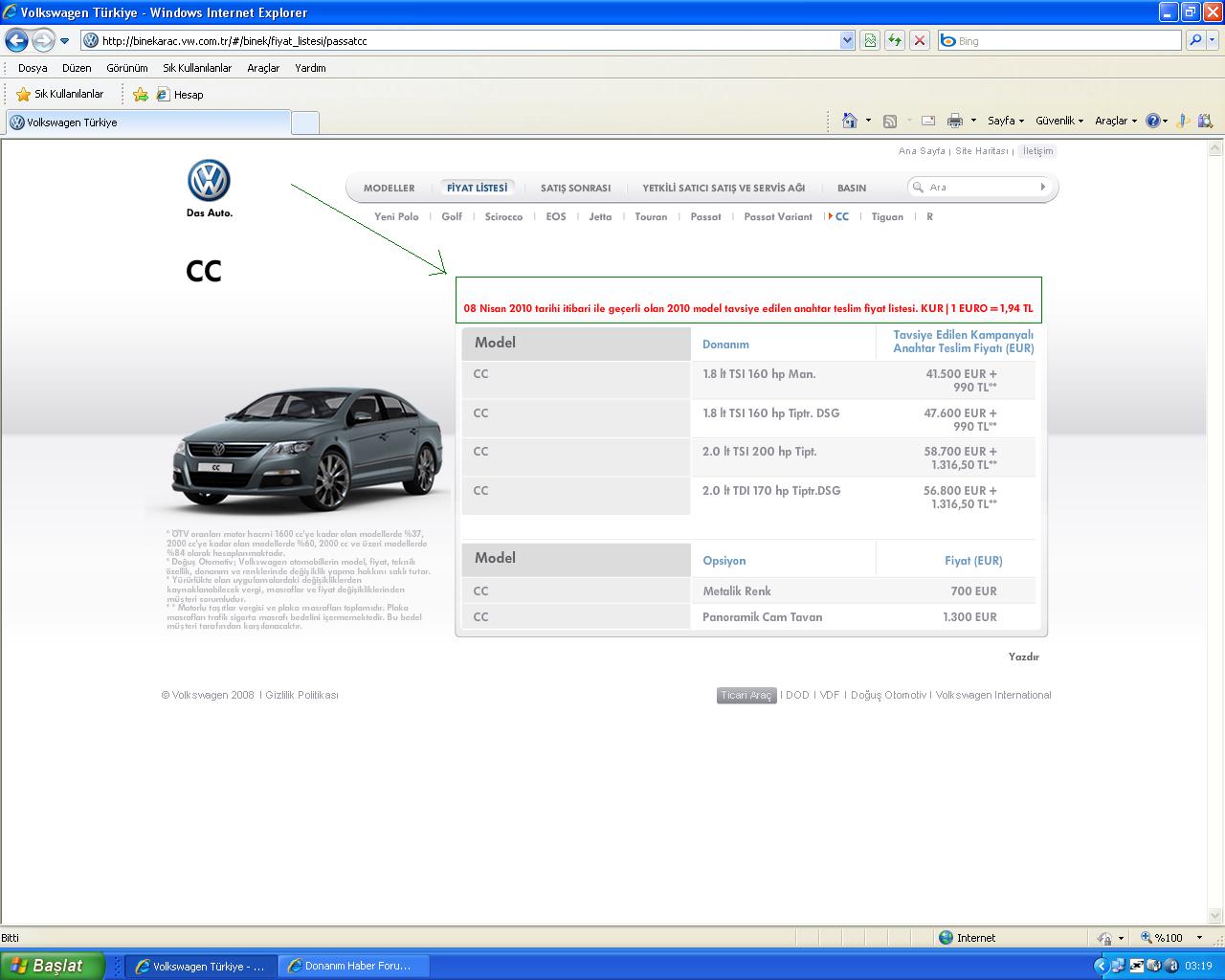Screen dimensions: 1225x980
Task: Open the Araçlar menu in menu bar
Action: pos(263,68)
